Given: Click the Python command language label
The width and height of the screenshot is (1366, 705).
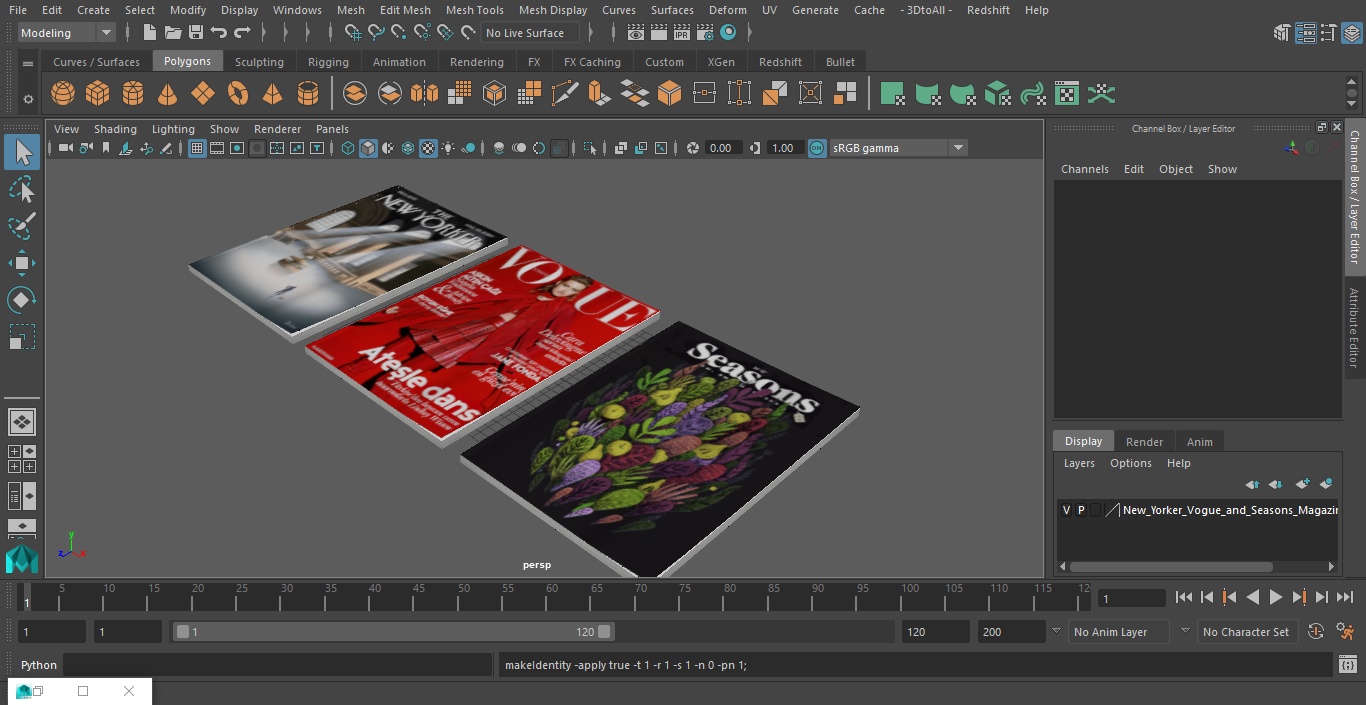Looking at the screenshot, I should pos(39,665).
